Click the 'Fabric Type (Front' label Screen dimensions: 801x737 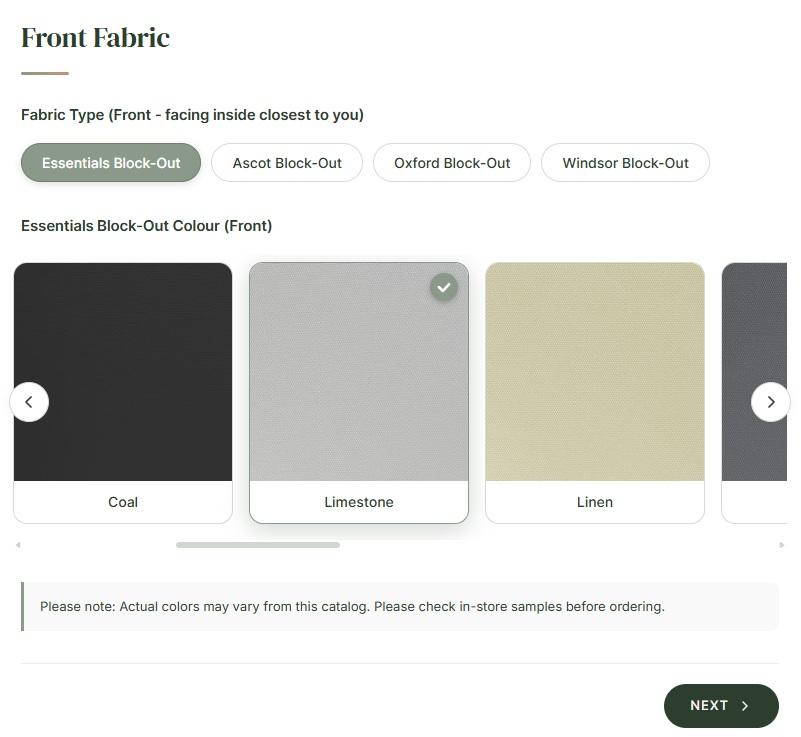[x=192, y=115]
